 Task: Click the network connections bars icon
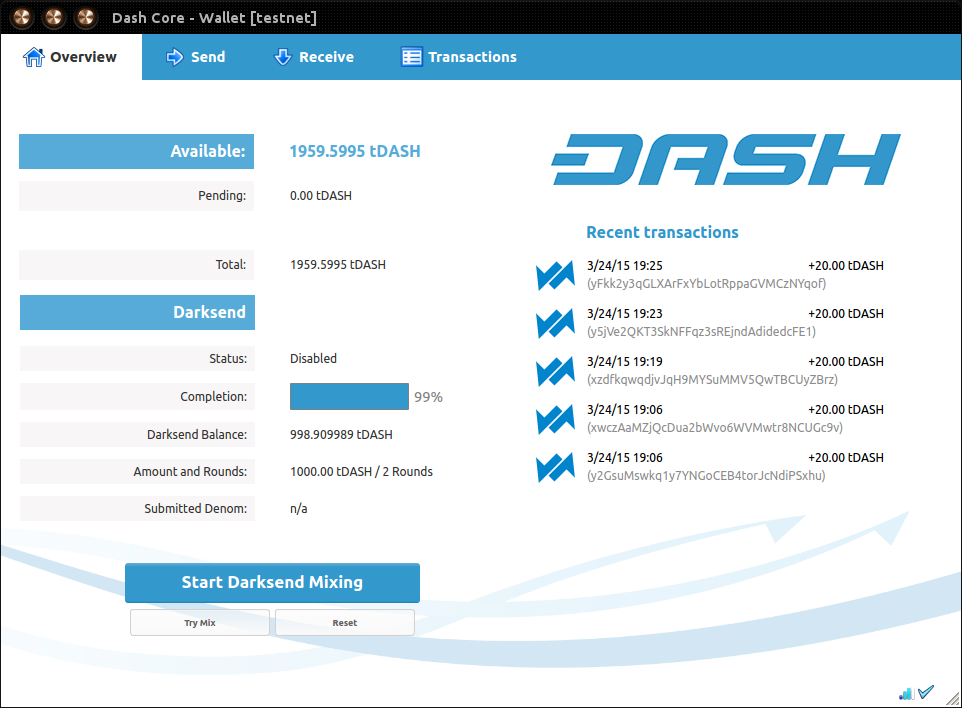pos(906,694)
